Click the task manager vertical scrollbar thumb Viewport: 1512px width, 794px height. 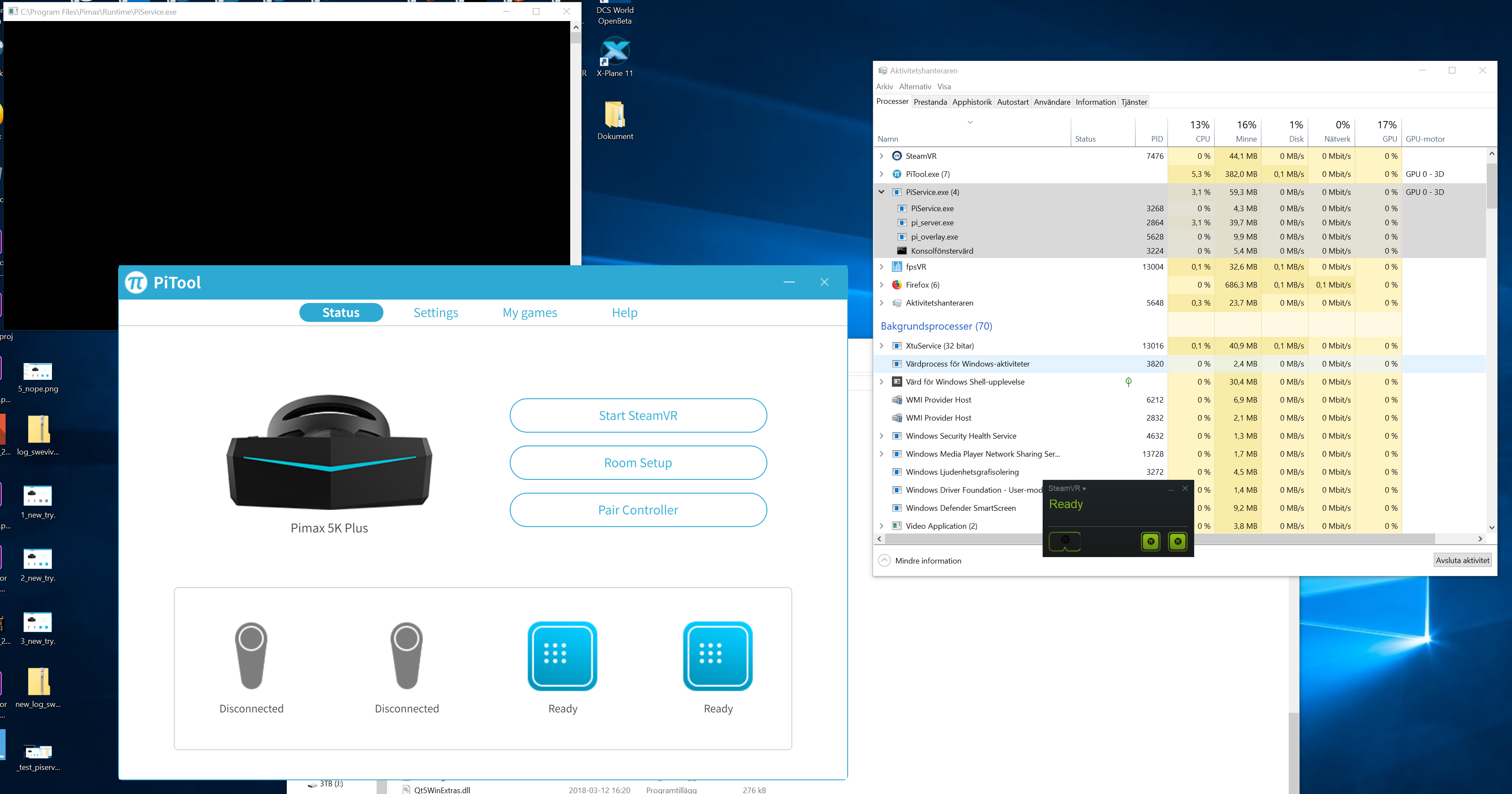pos(1491,185)
